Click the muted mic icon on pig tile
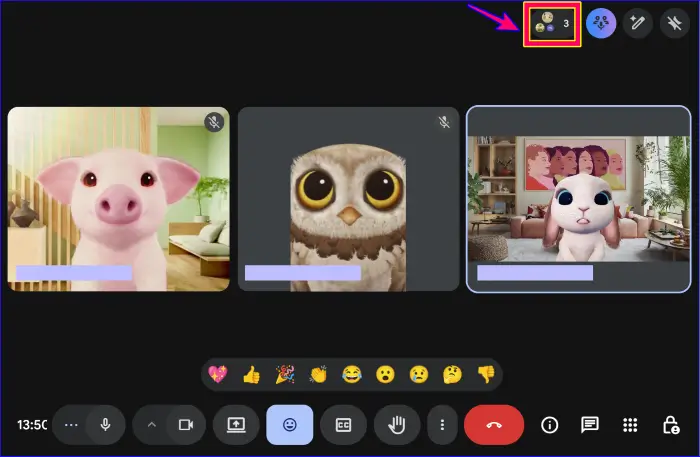Viewport: 700px width, 457px height. click(214, 122)
